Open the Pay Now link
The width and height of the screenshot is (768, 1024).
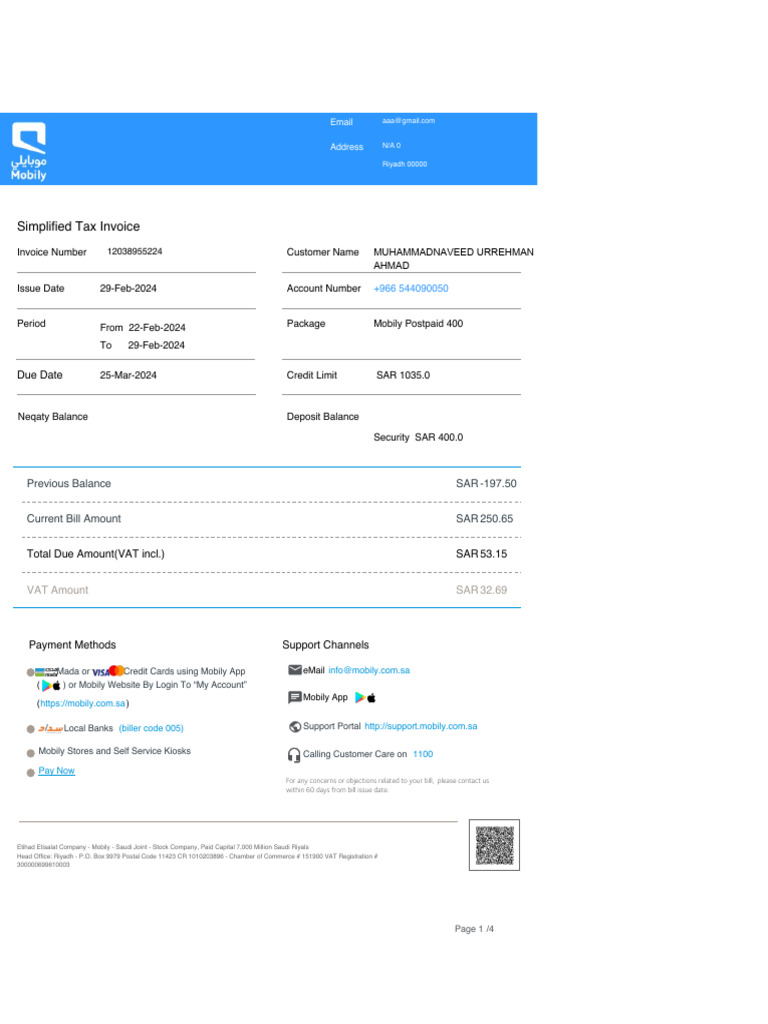coord(56,771)
